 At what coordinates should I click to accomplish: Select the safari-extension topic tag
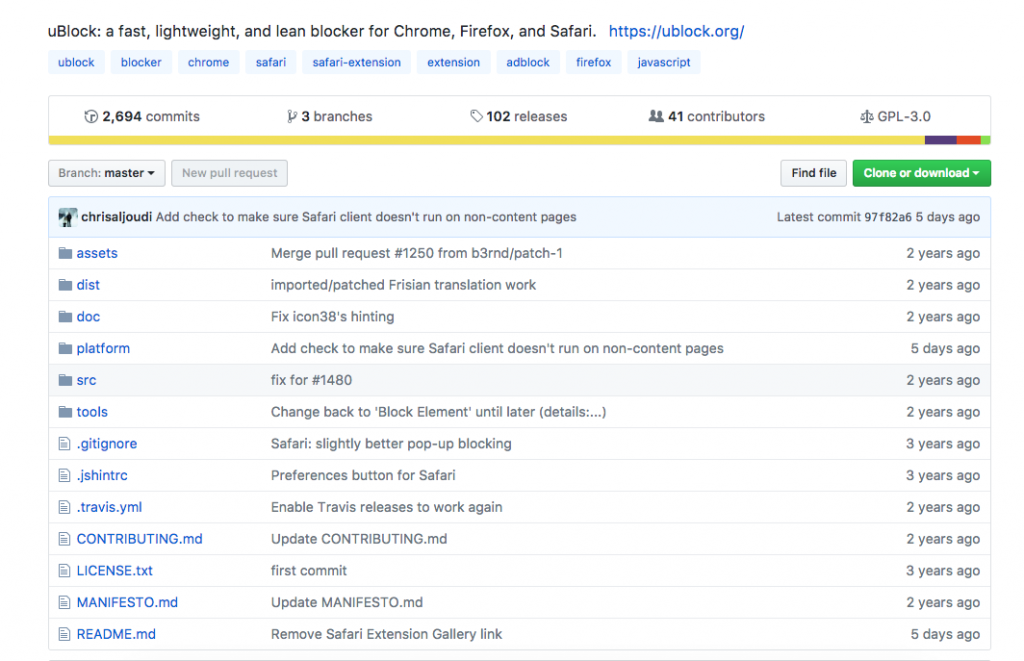click(356, 62)
